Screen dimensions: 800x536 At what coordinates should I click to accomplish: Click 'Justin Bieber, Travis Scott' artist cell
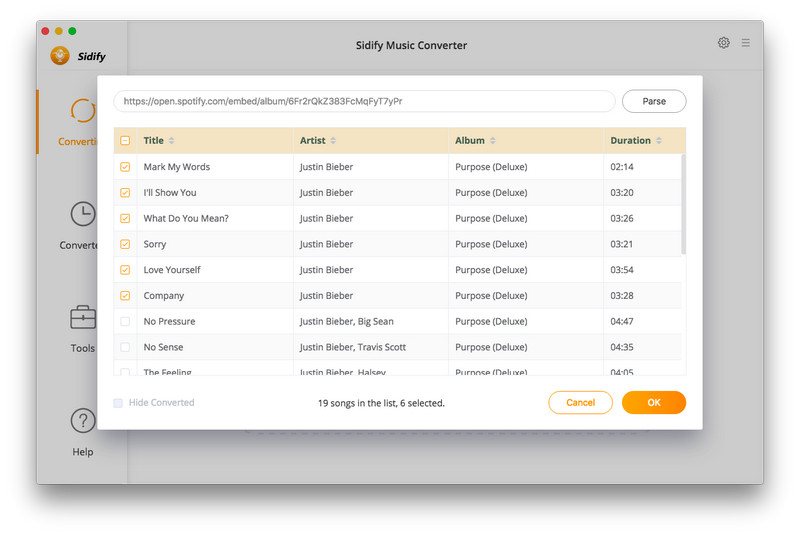[353, 347]
